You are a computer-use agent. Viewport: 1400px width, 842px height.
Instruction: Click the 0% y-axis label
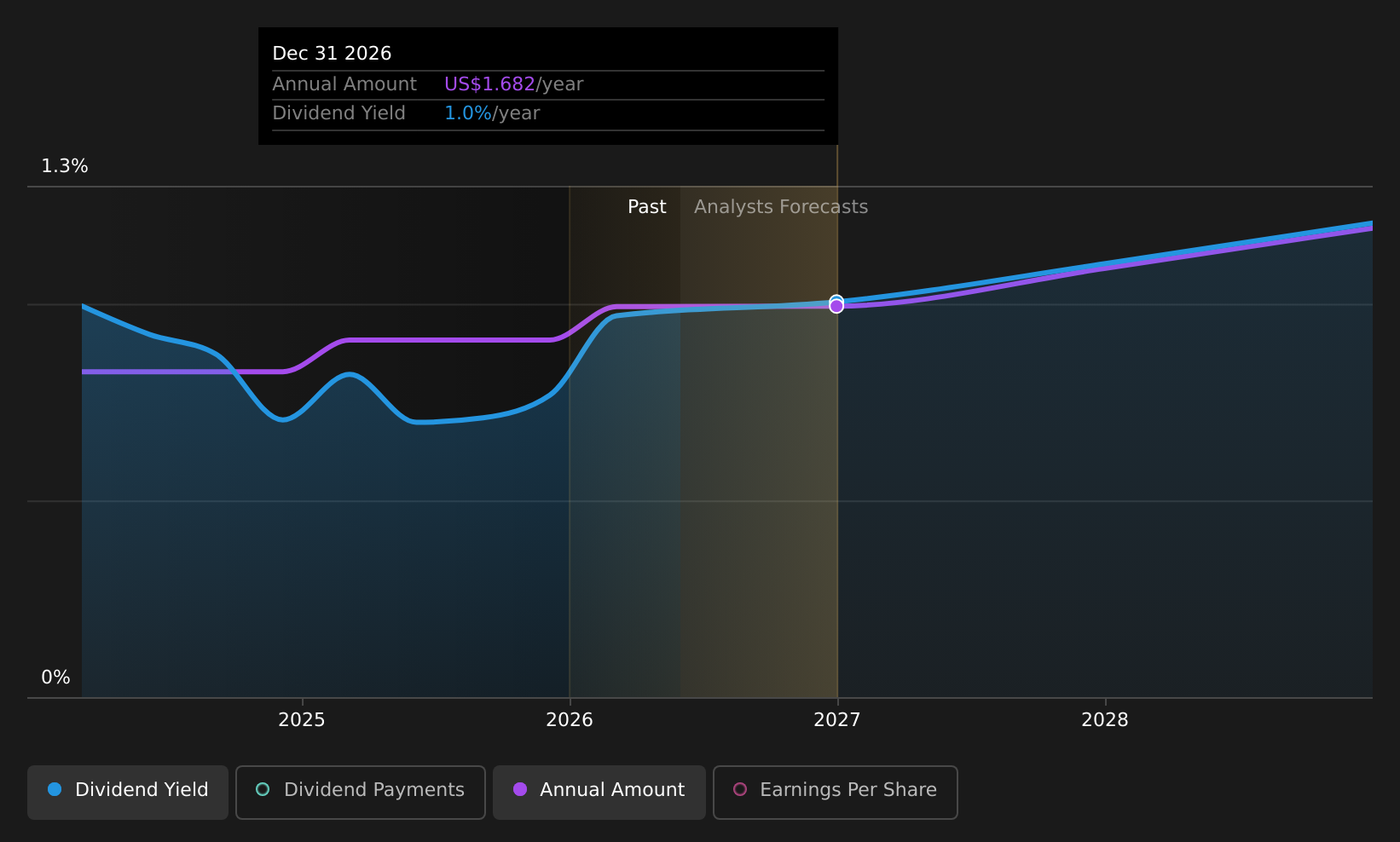pyautogui.click(x=55, y=678)
